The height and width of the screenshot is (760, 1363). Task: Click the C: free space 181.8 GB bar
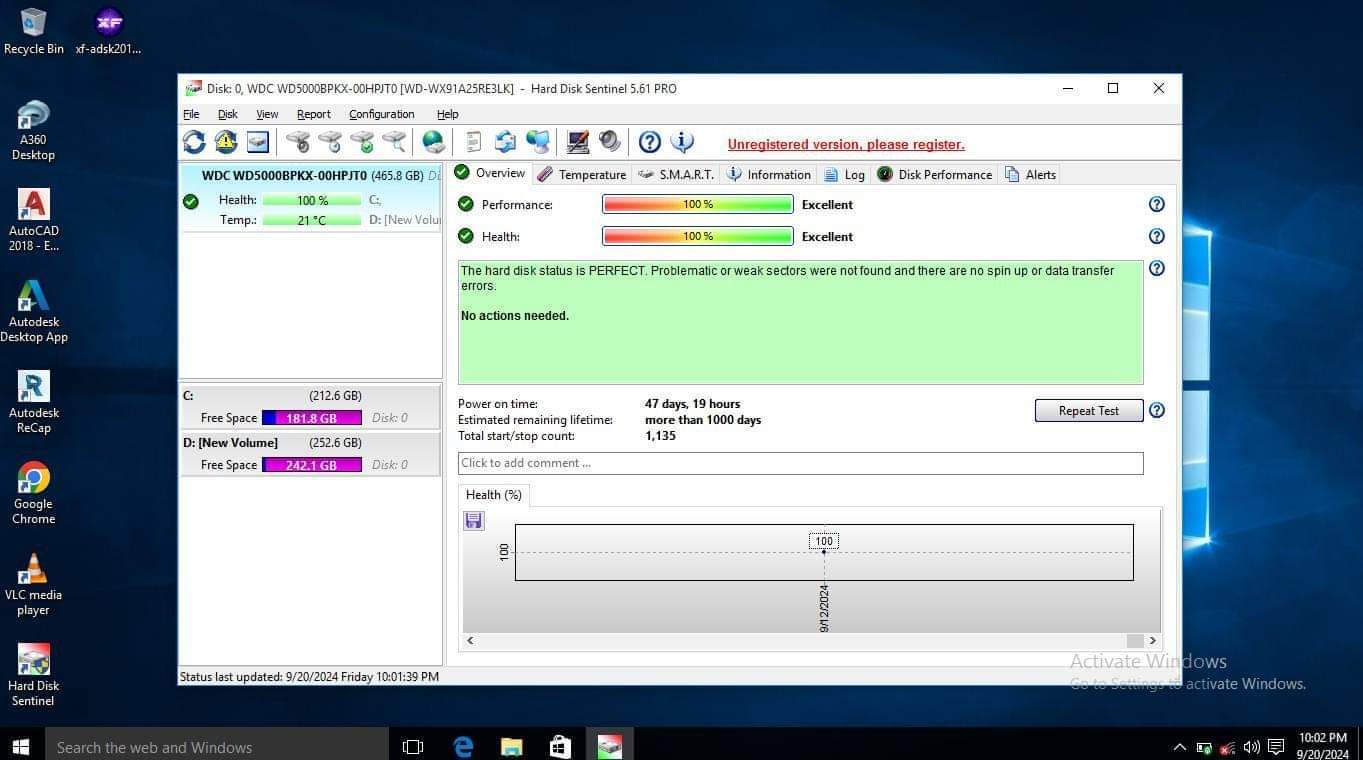(312, 418)
